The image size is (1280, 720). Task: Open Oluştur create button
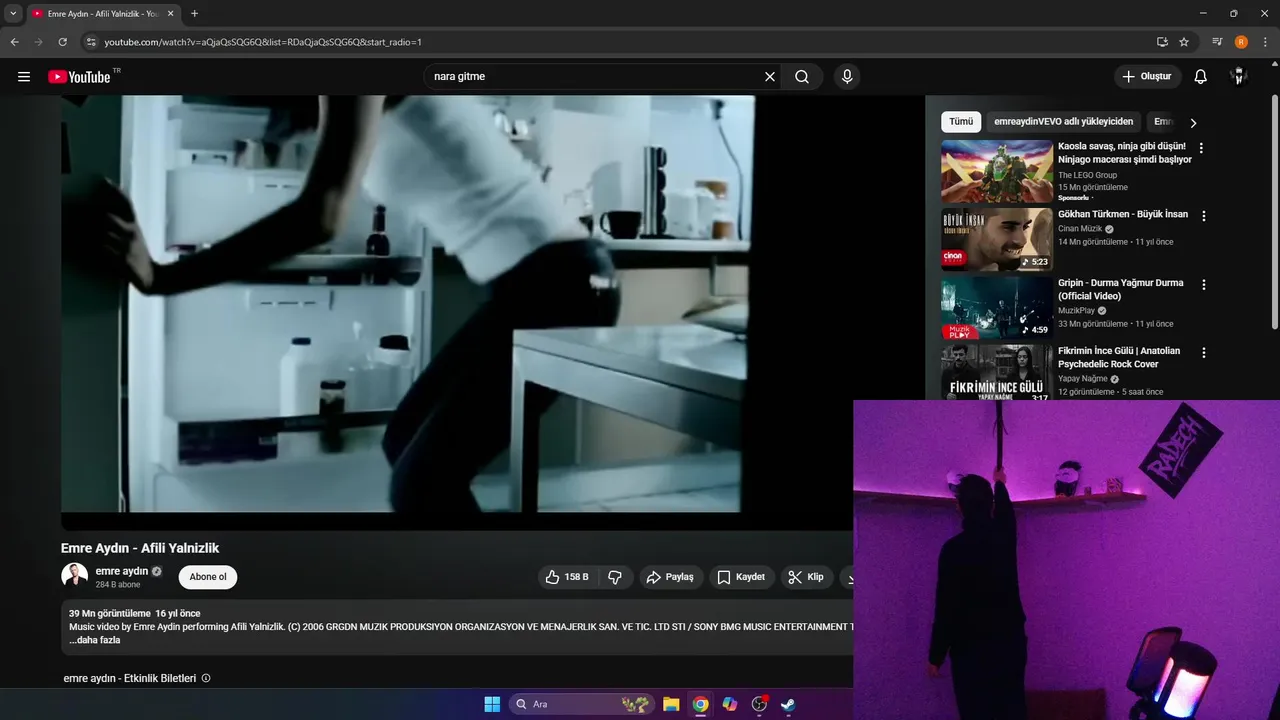[1148, 77]
